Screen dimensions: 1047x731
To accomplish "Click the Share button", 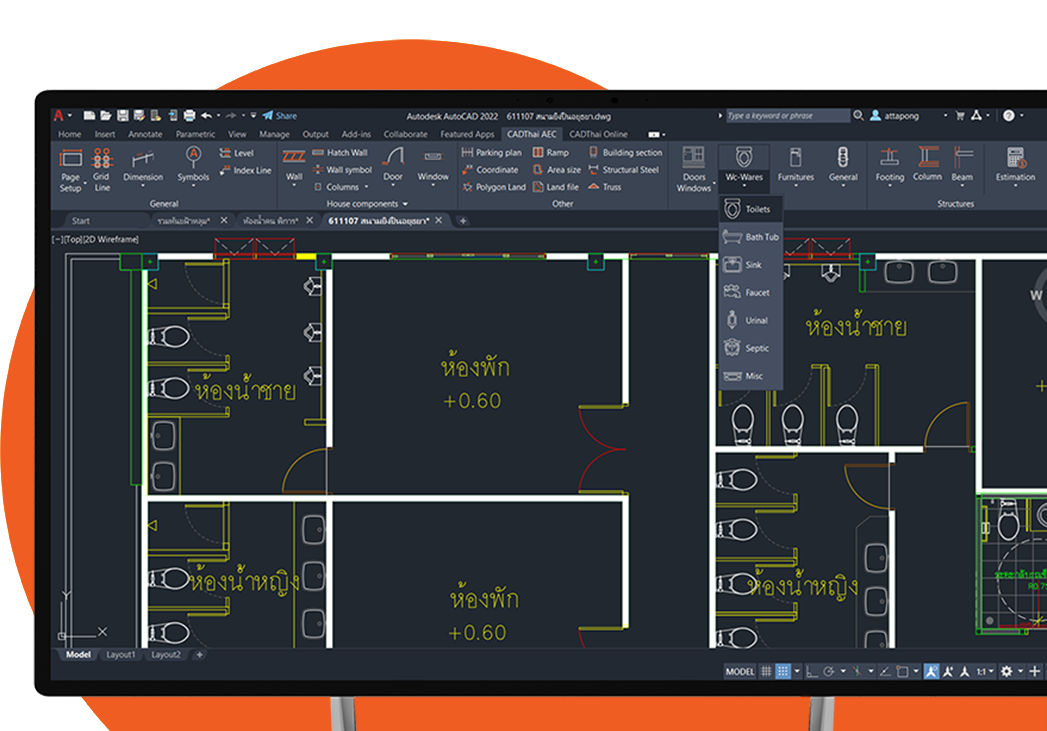I will point(280,115).
